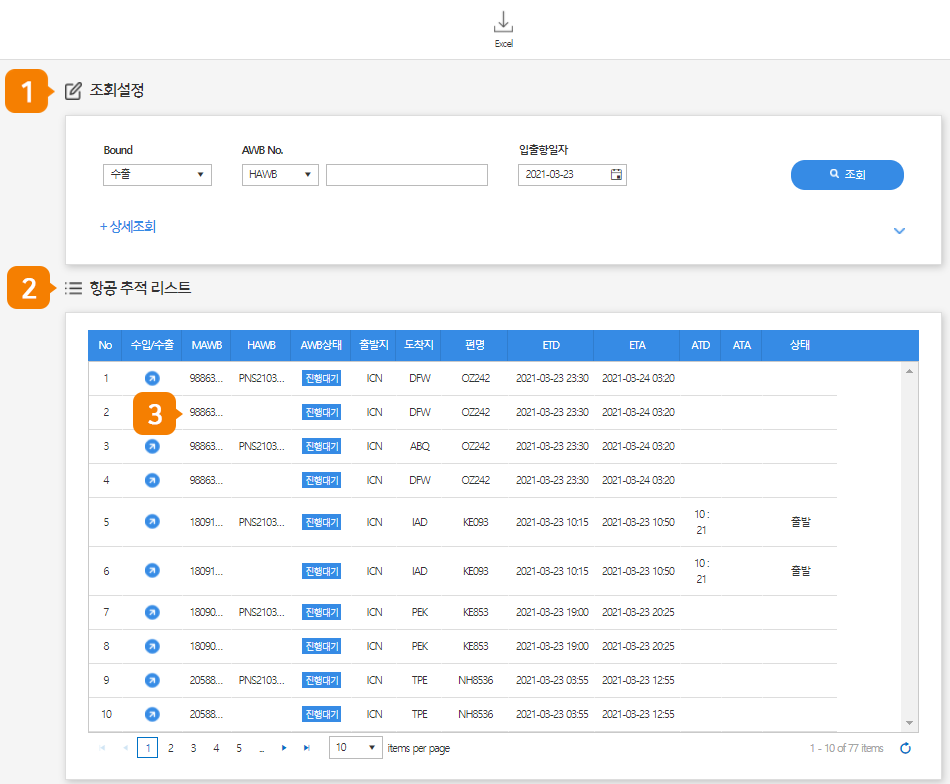
Task: Select flight KE853 in row No 7
Action: point(476,613)
